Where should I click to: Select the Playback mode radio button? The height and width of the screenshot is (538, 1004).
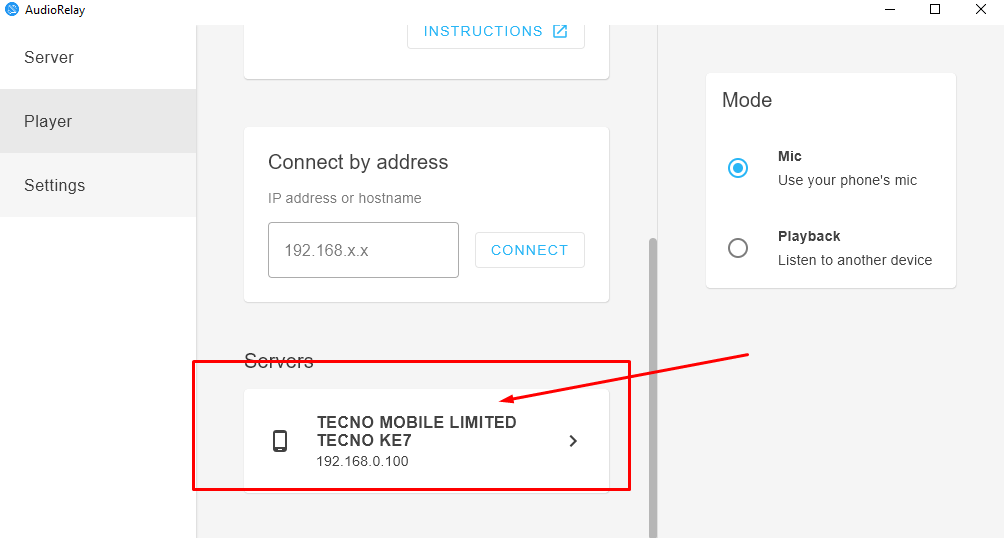pos(738,248)
